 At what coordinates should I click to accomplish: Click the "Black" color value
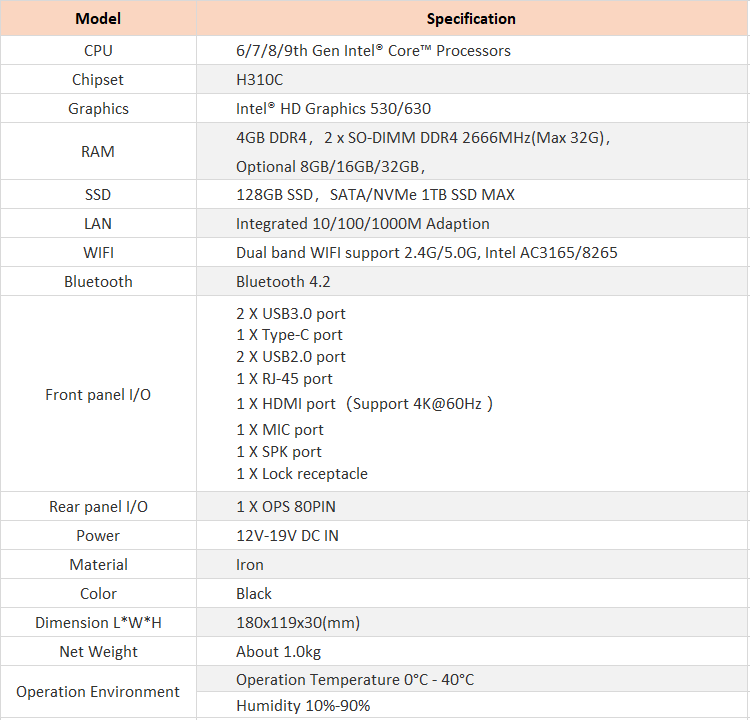(x=254, y=594)
